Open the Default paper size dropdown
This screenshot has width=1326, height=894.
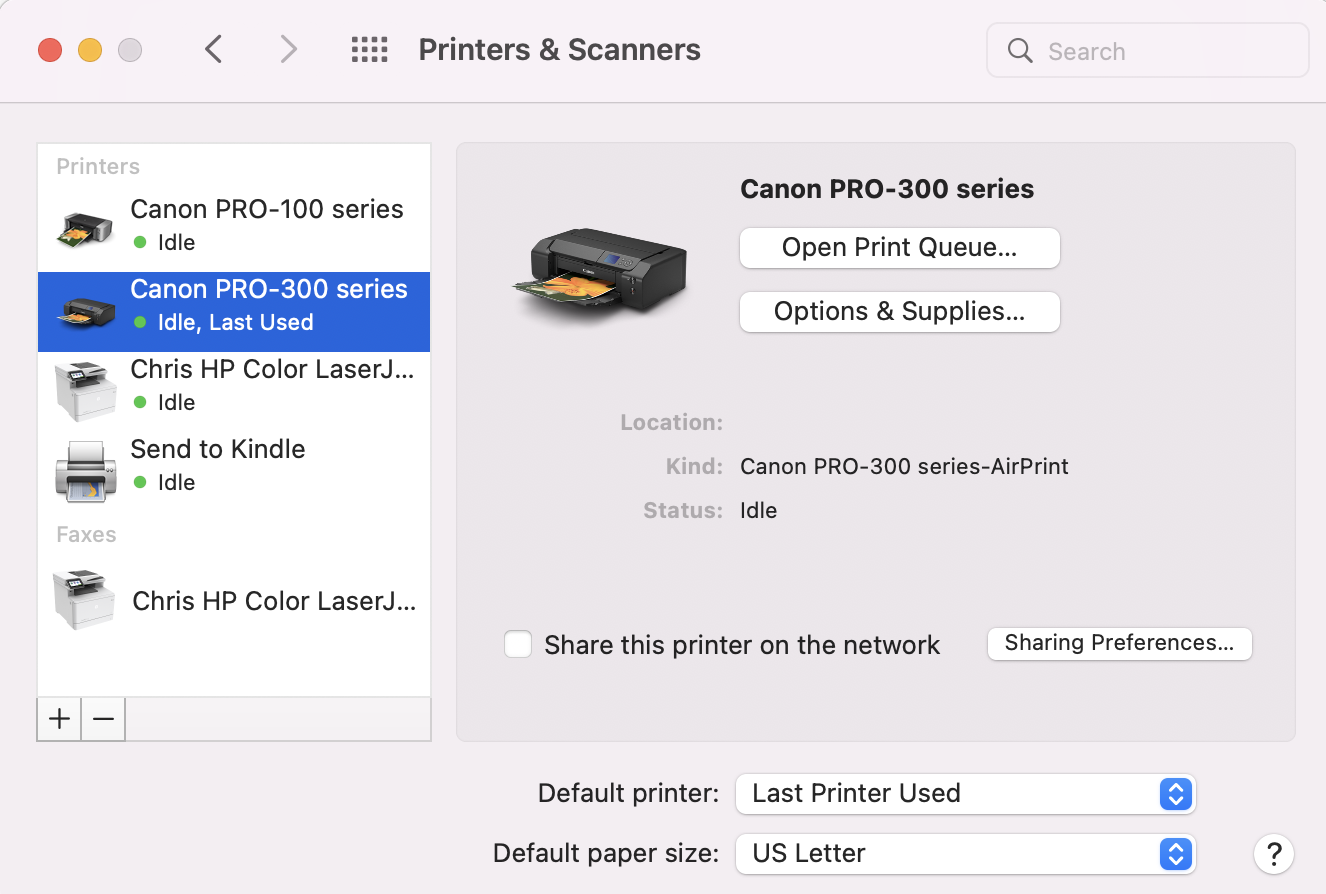point(965,854)
